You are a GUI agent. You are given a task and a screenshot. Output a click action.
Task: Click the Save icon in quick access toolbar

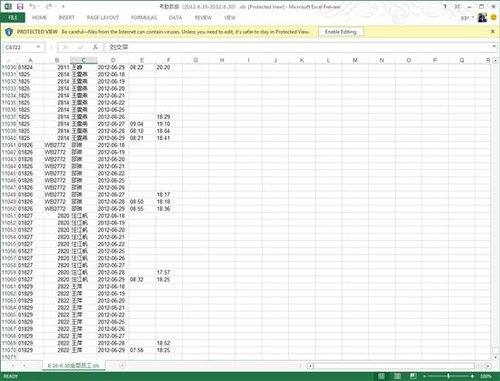[20, 6]
